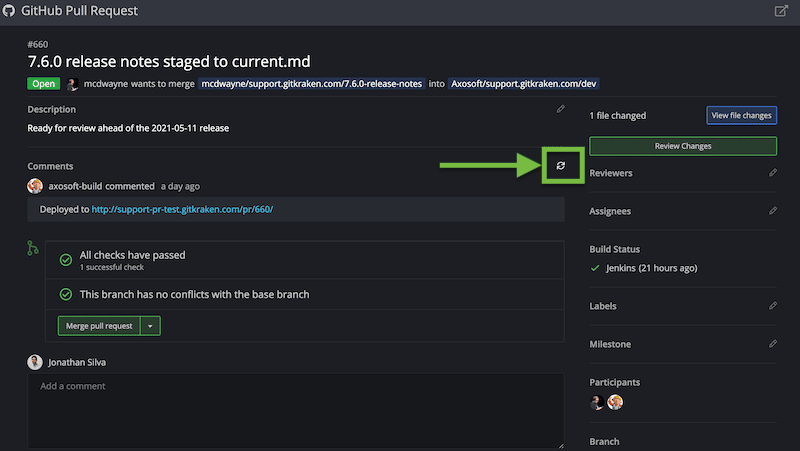
Task: Edit Reviewers with the pencil icon
Action: click(x=773, y=173)
